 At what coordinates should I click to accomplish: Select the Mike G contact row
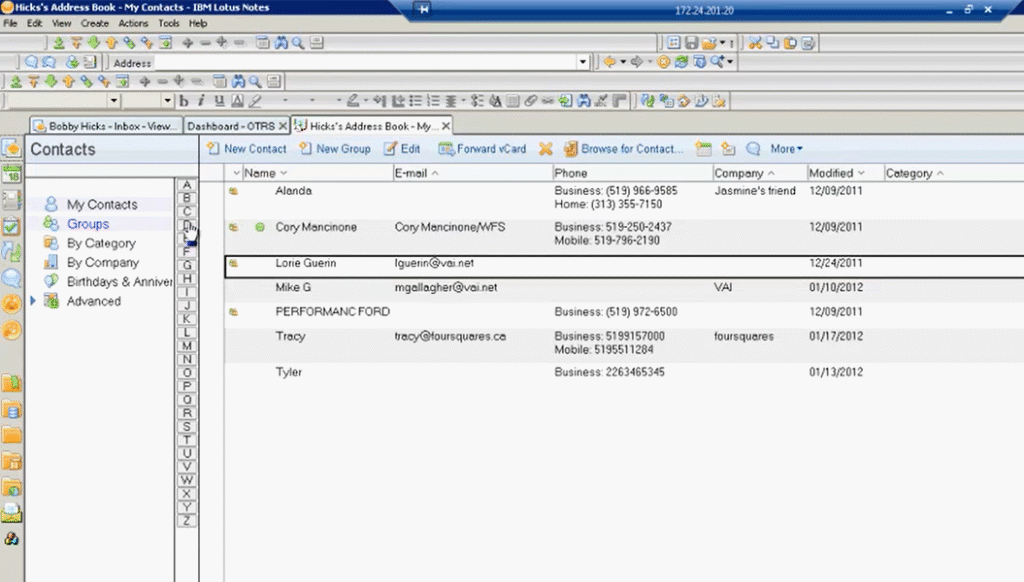pos(624,287)
